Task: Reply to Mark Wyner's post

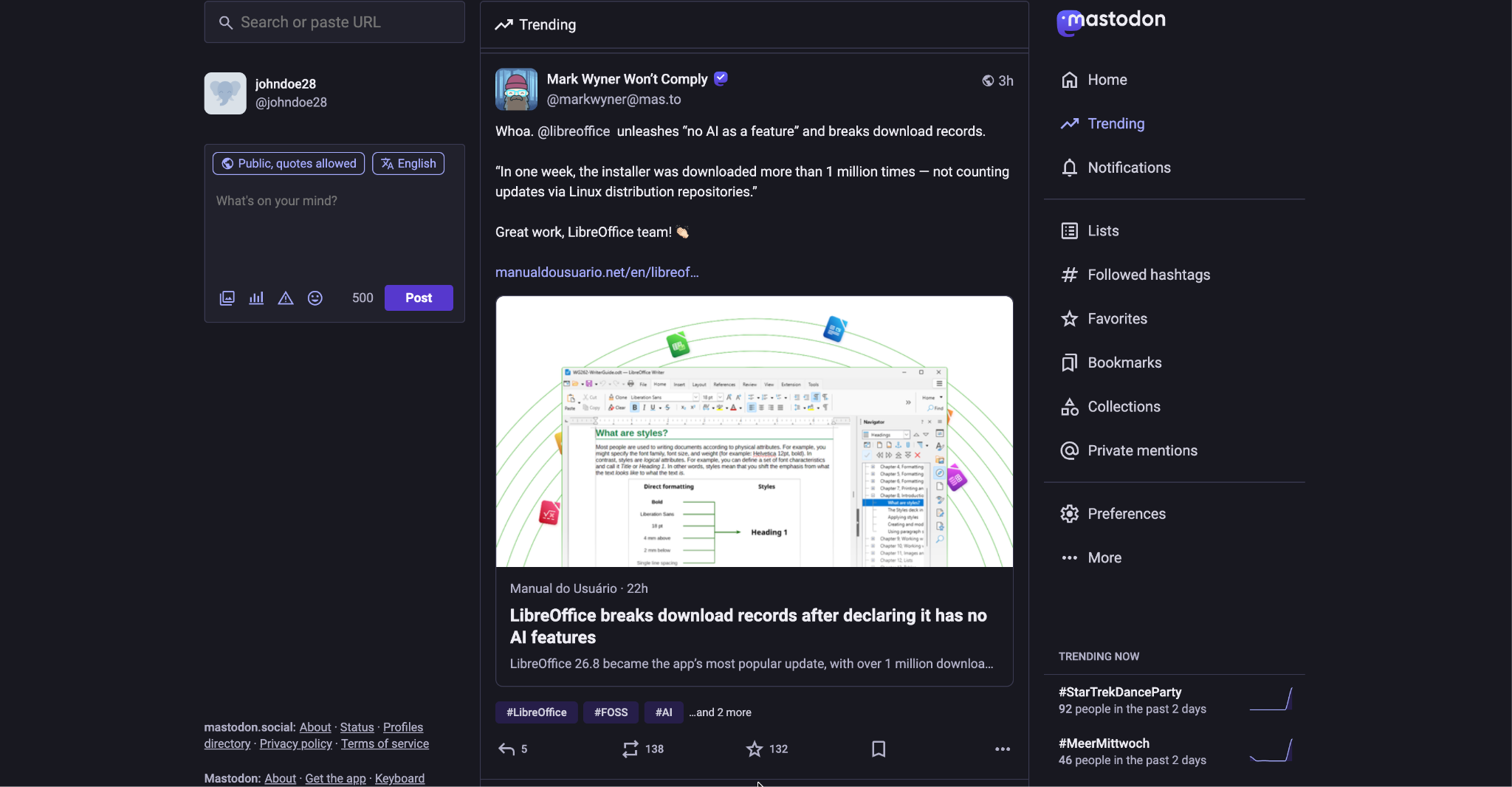Action: [514, 750]
